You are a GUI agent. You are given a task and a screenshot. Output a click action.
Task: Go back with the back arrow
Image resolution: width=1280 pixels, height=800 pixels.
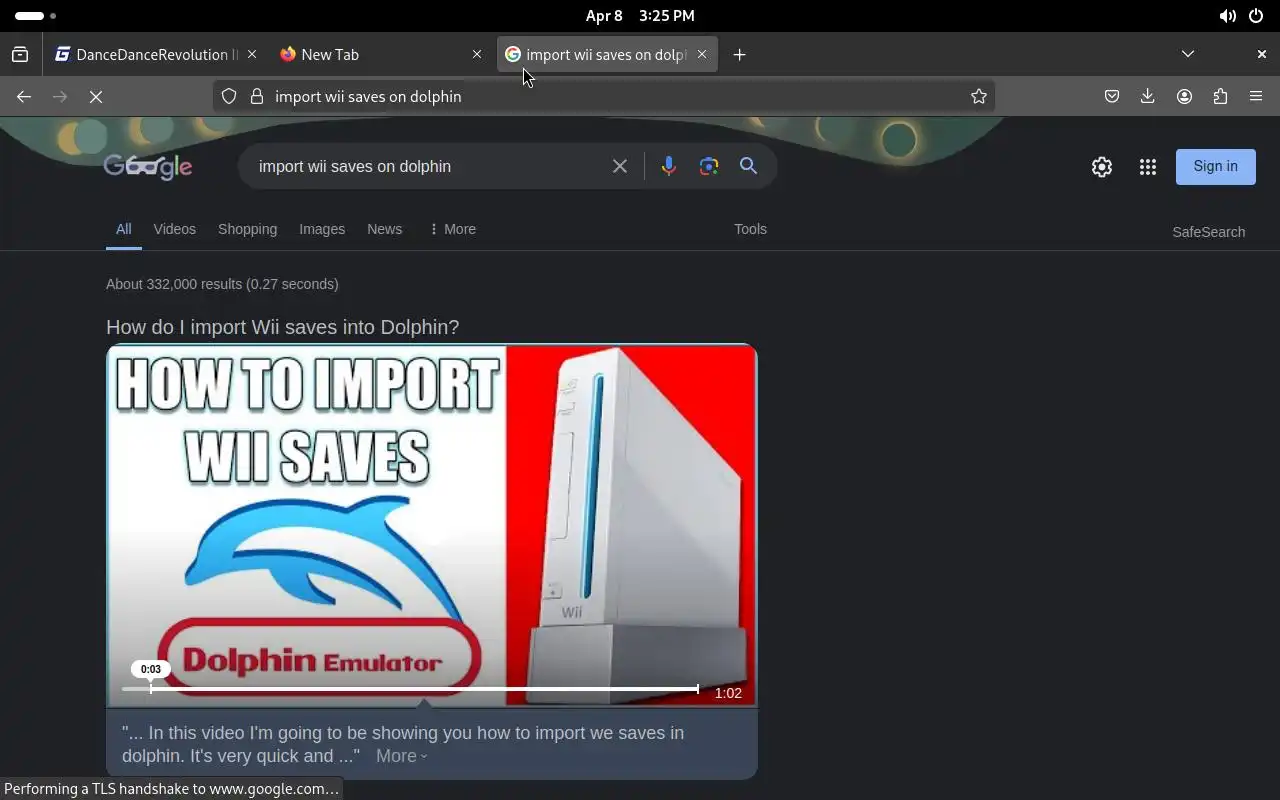pos(24,97)
